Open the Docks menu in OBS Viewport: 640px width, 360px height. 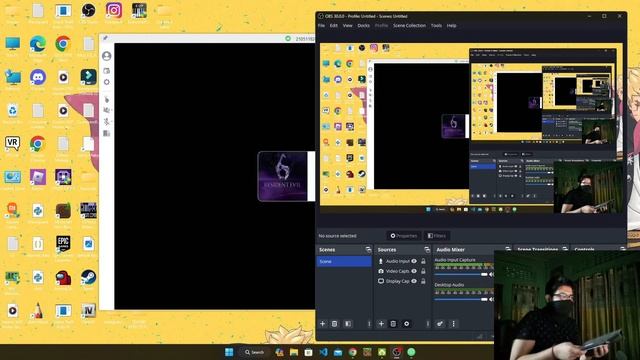tap(363, 25)
